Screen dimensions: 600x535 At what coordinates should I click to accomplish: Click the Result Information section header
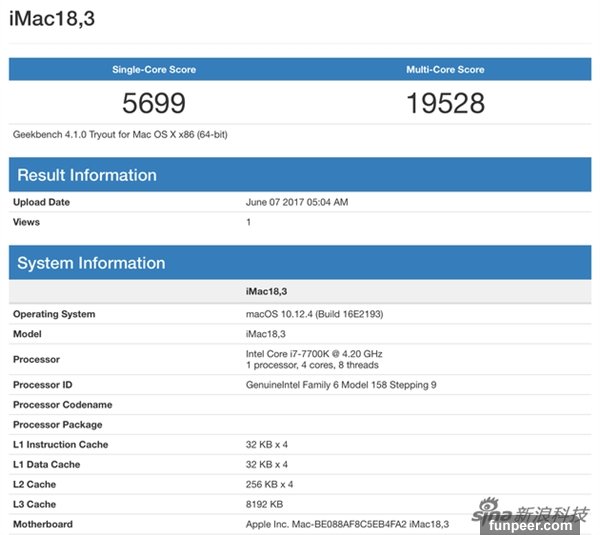[x=87, y=175]
